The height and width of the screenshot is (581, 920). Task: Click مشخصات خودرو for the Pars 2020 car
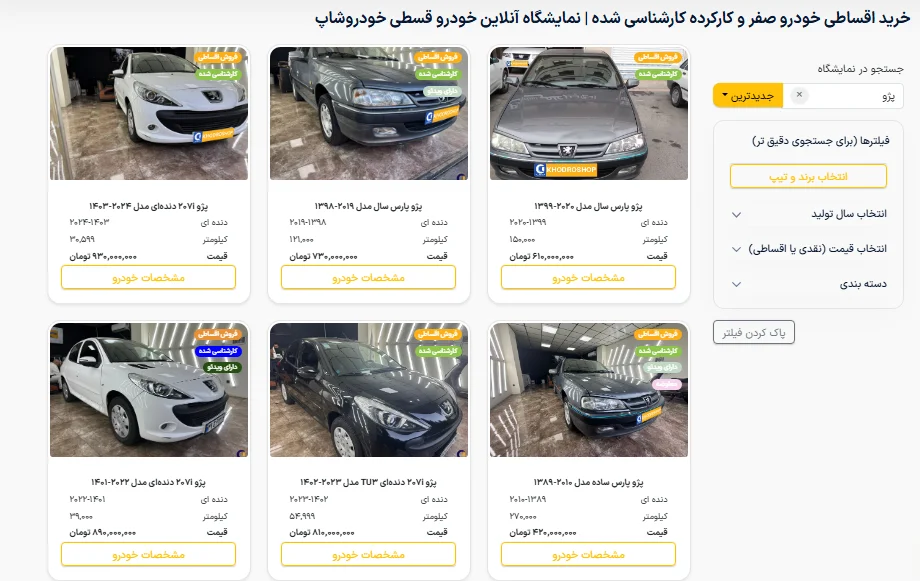point(588,278)
